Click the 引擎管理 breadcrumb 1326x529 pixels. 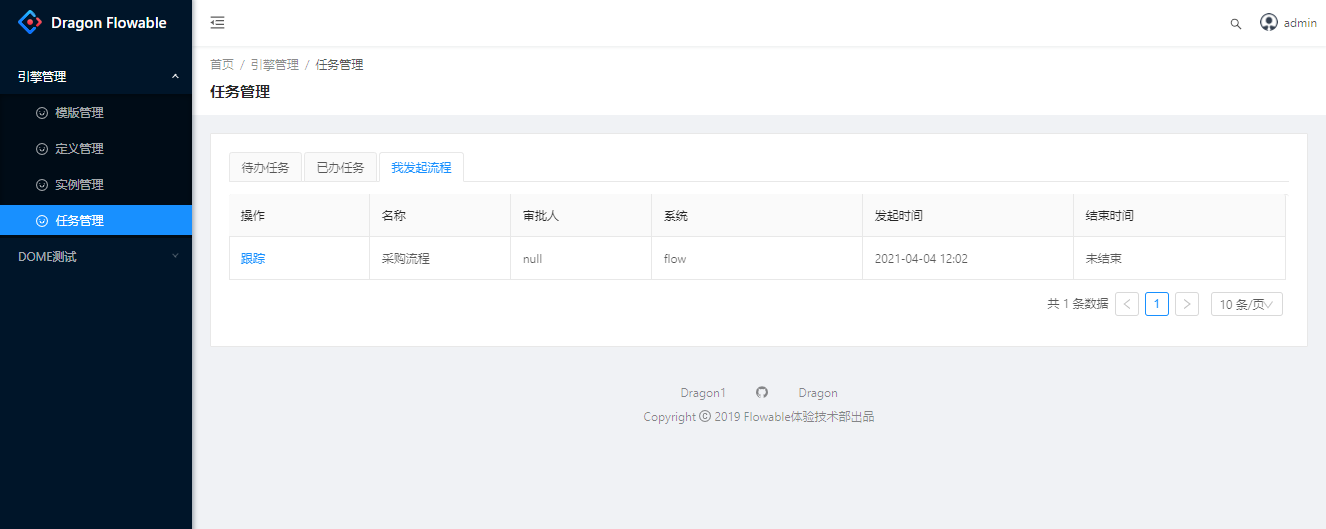(275, 64)
